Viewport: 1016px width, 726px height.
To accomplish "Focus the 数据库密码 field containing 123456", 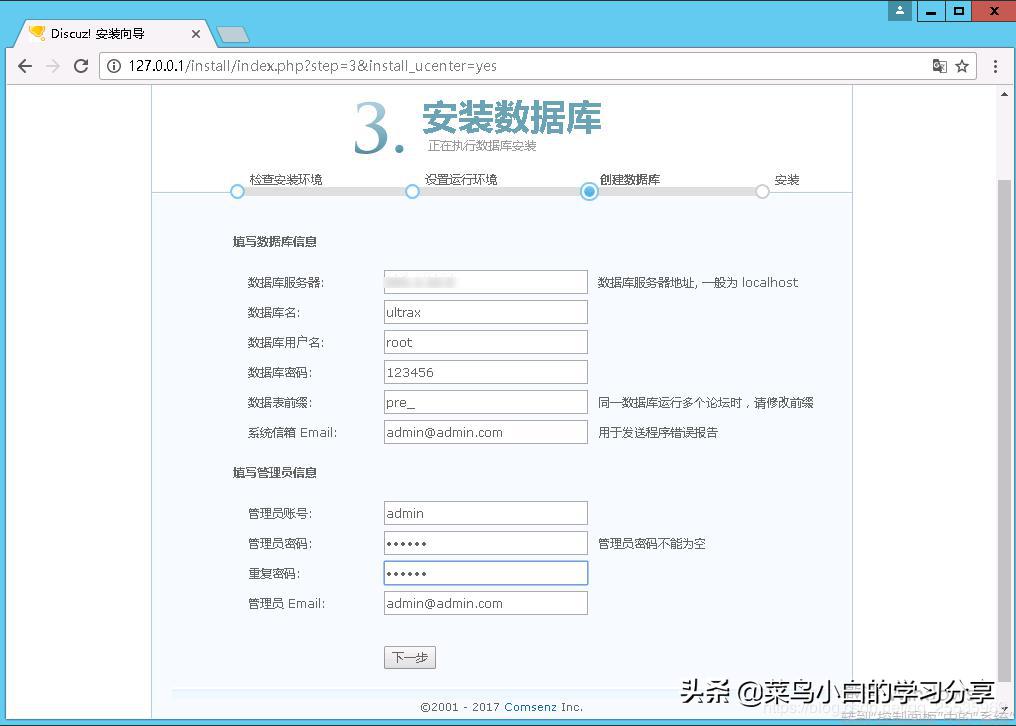I will 485,371.
